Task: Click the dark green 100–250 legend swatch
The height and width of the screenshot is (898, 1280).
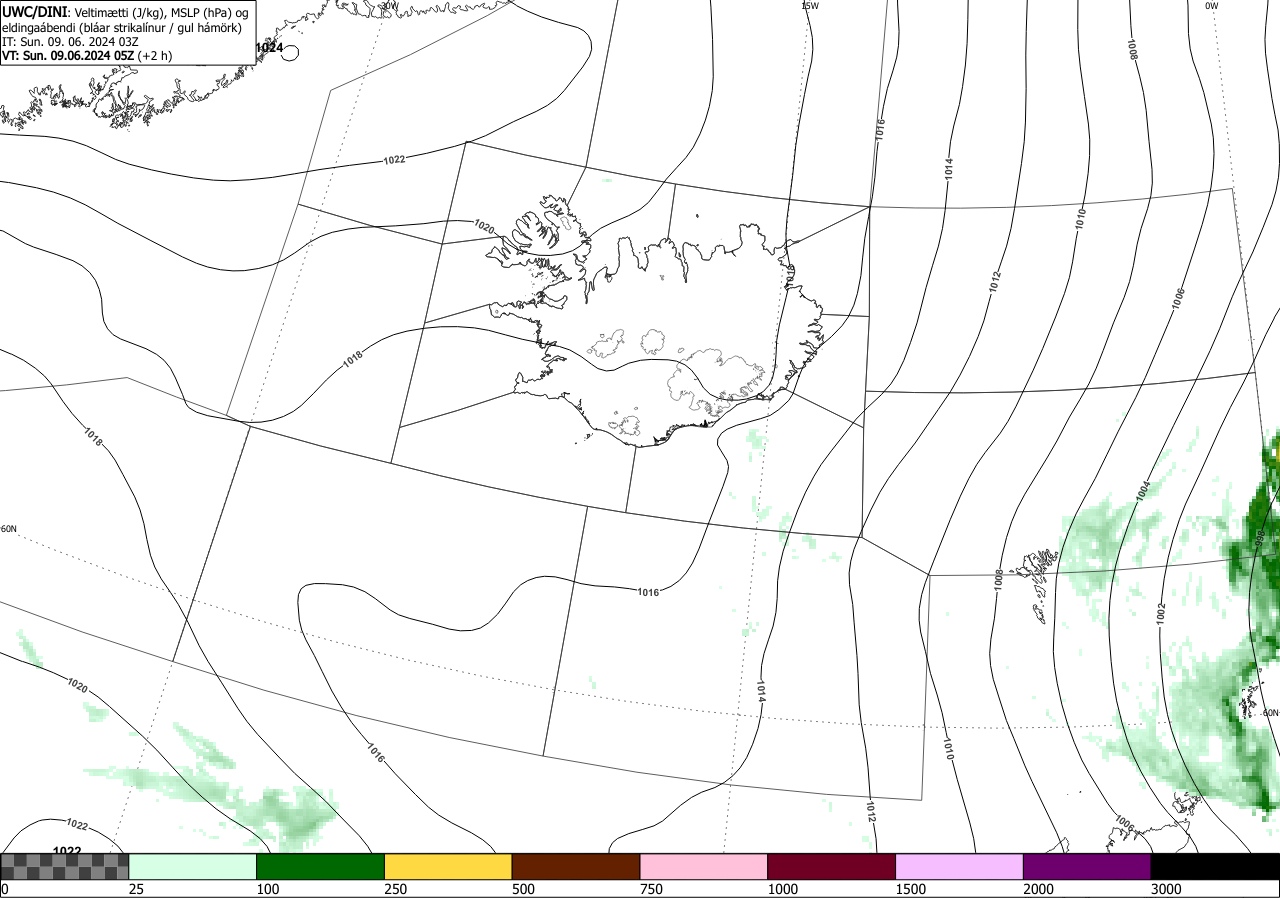Action: point(320,866)
